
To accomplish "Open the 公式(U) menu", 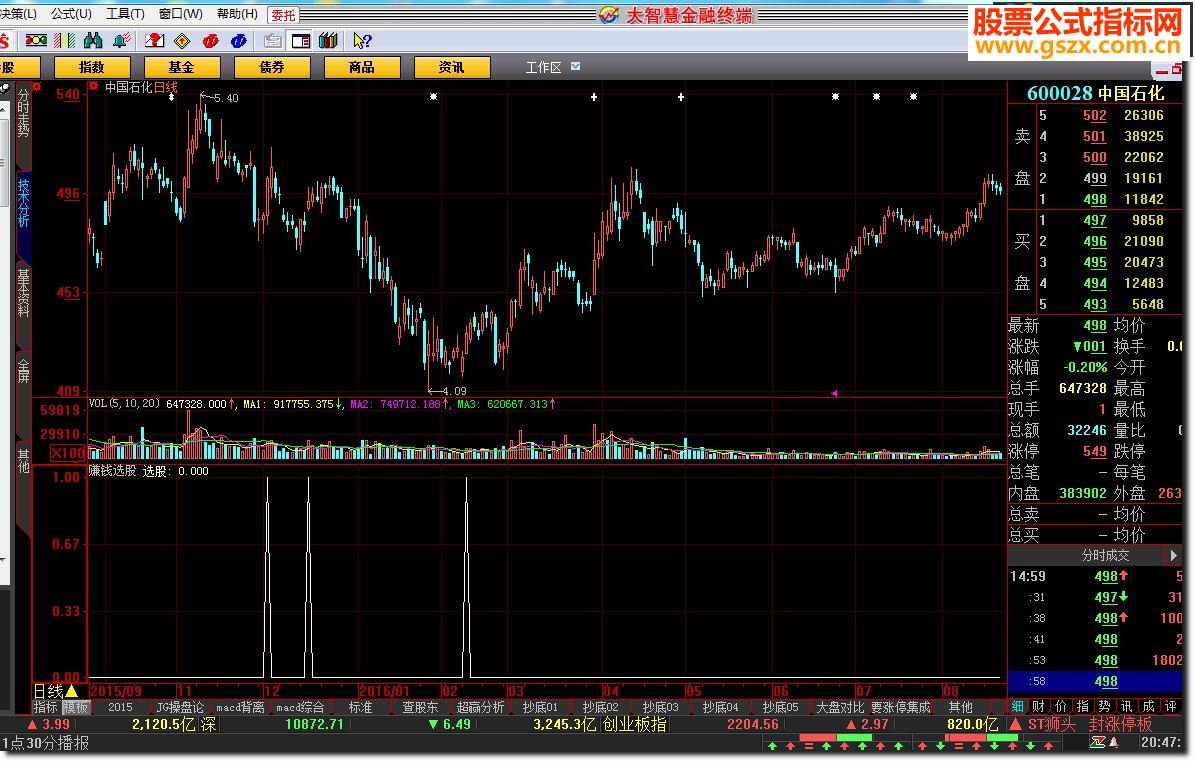I will pos(71,14).
